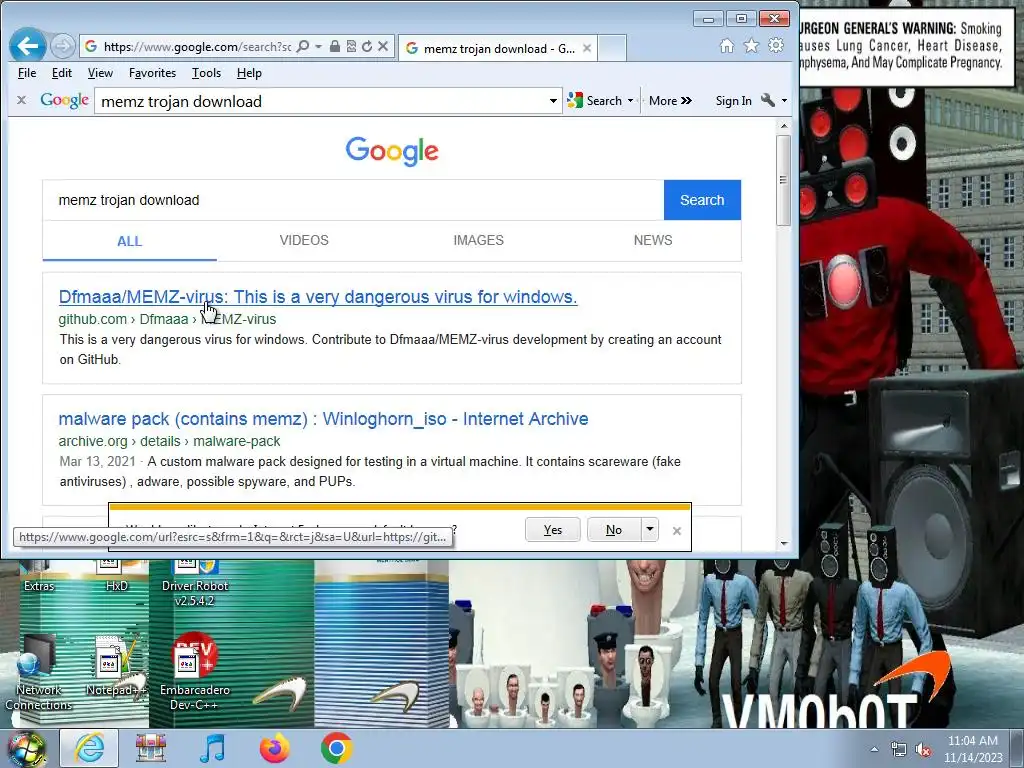
Task: Click the search magnifier in address bar
Action: [303, 46]
